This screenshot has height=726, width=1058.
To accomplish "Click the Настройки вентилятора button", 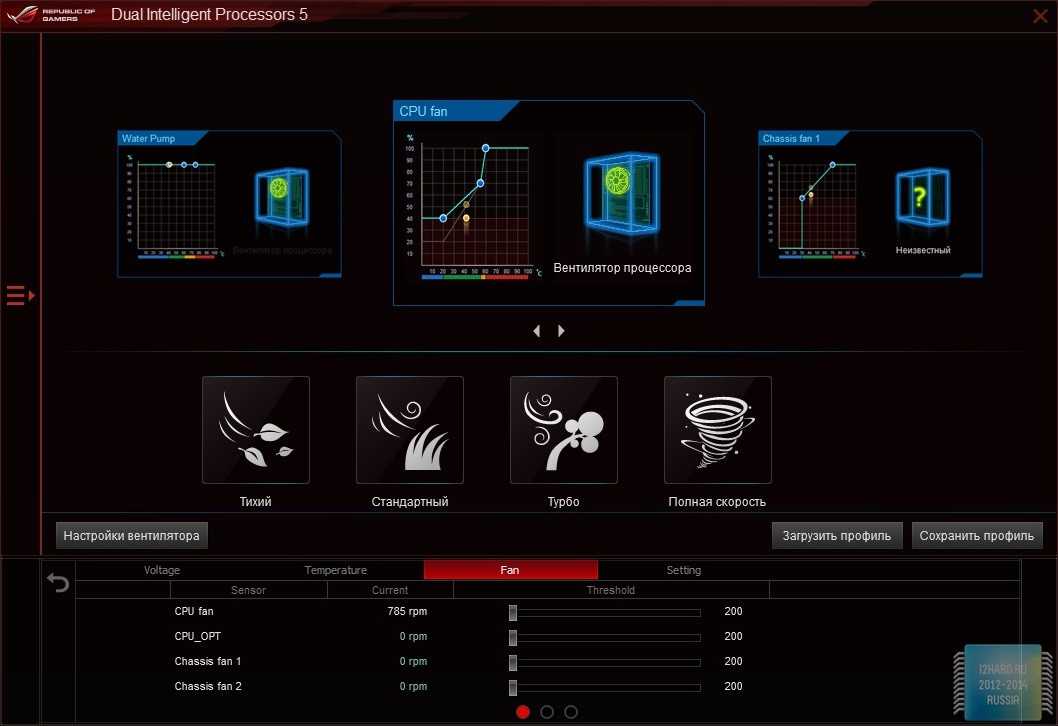I will (x=132, y=536).
